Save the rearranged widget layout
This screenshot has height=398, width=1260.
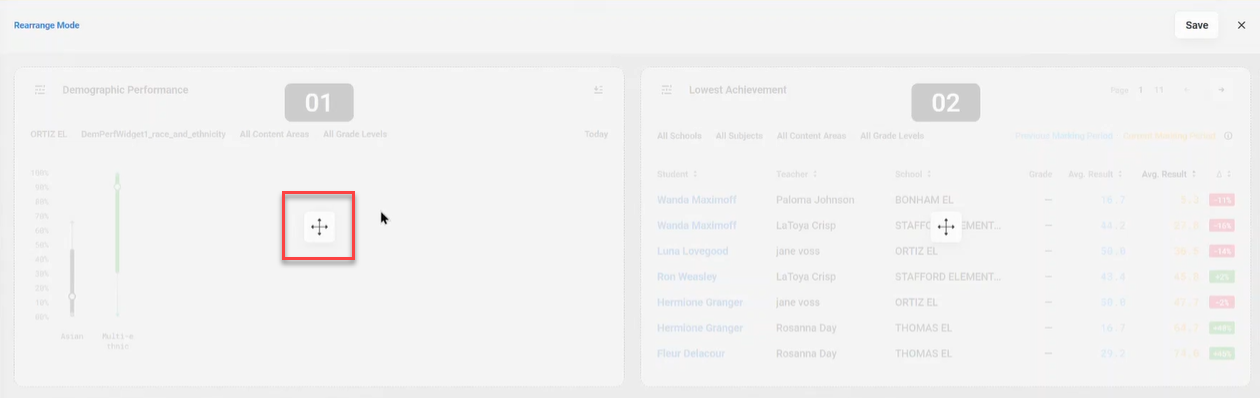[1196, 25]
